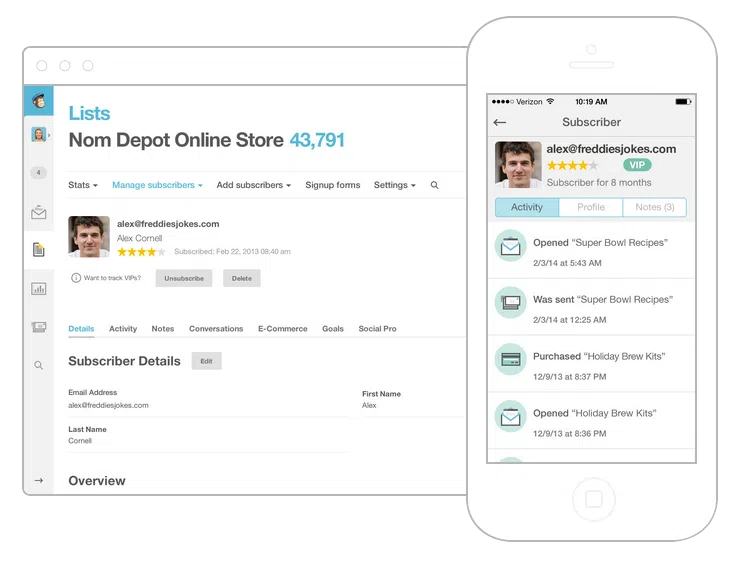Click the subscriber's star rating on desktop
Image resolution: width=747 pixels, height=566 pixels.
click(141, 252)
